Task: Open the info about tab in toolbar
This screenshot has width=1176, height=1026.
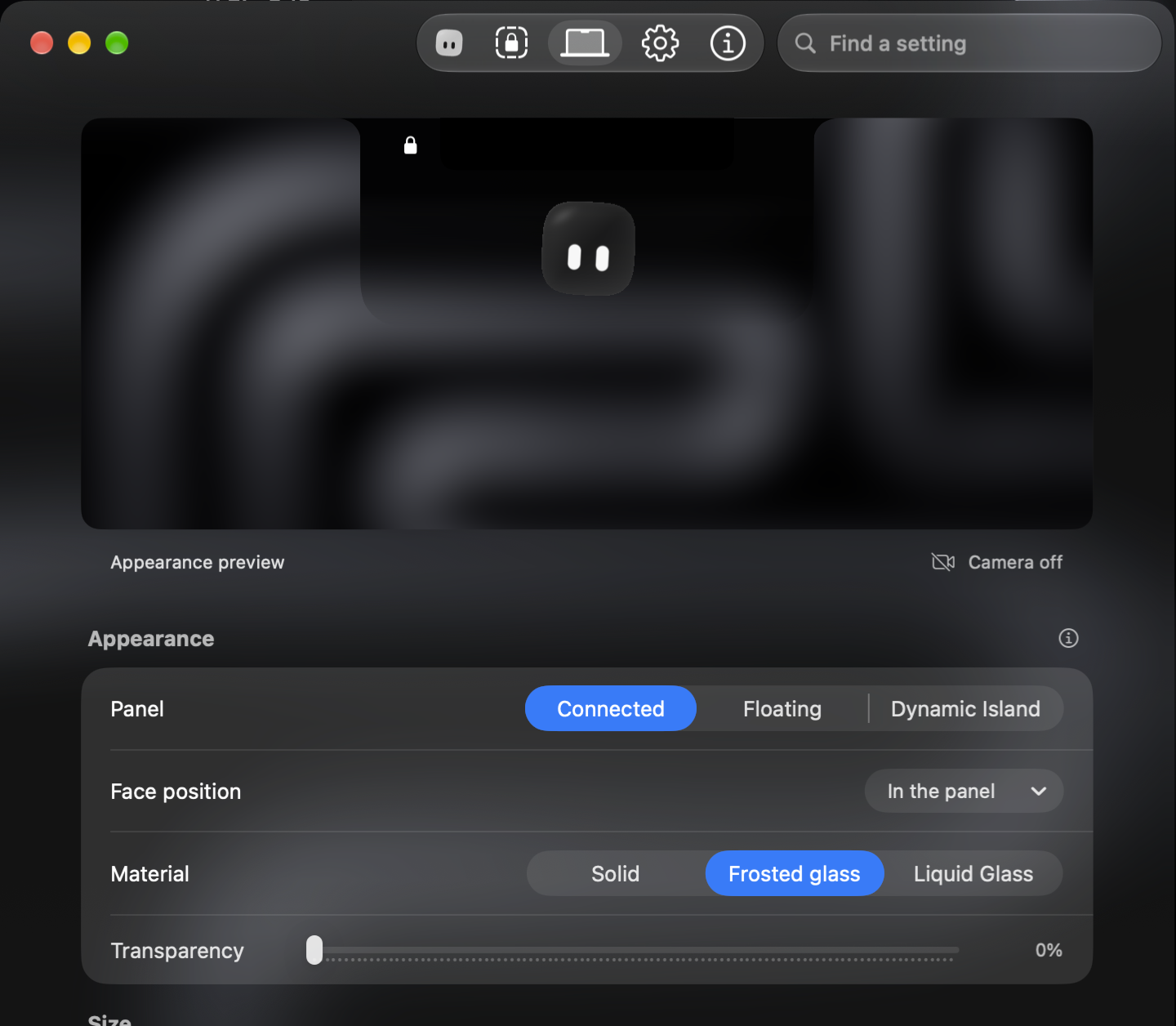Action: [x=728, y=43]
